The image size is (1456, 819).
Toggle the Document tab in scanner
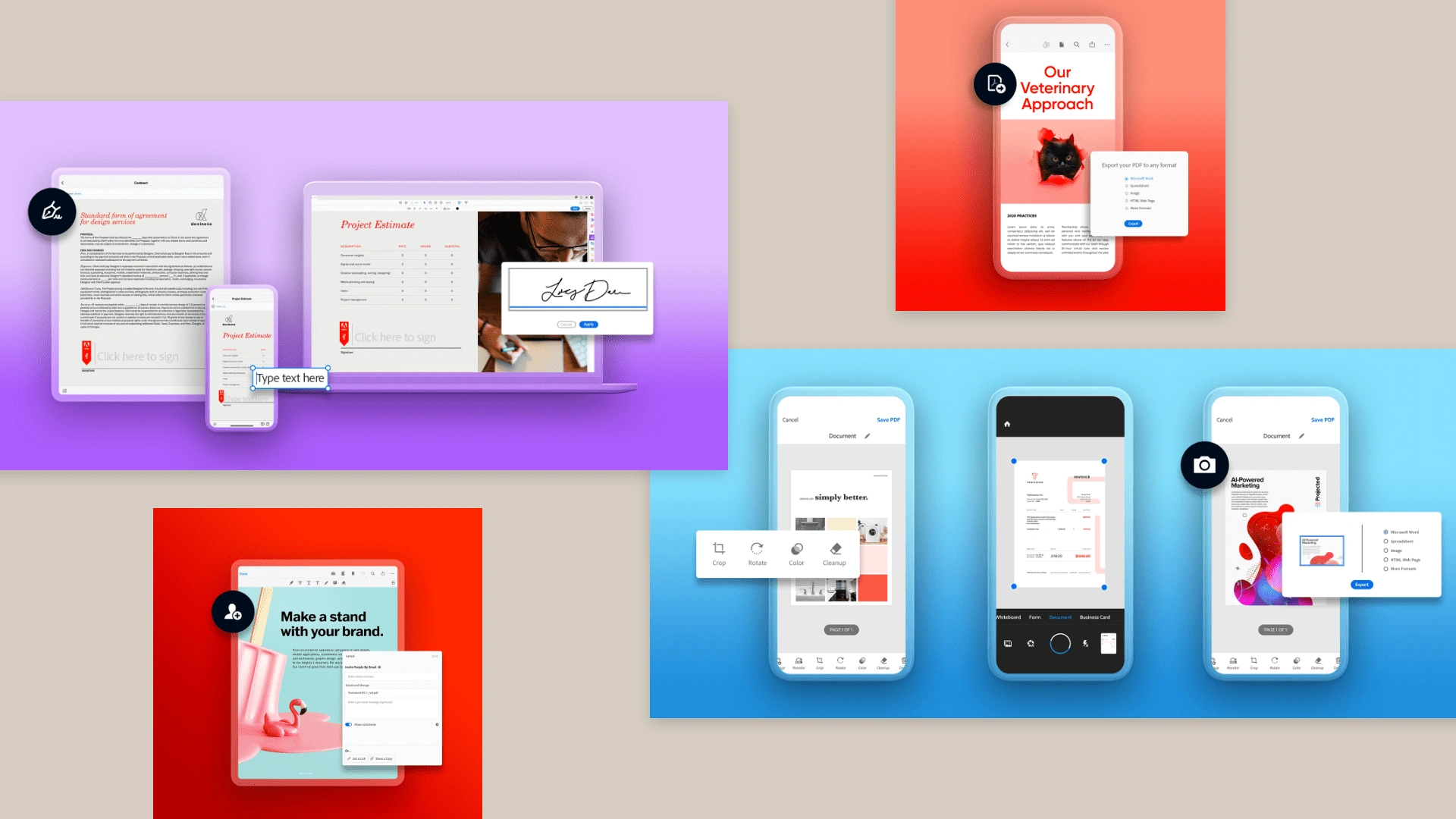point(1059,619)
